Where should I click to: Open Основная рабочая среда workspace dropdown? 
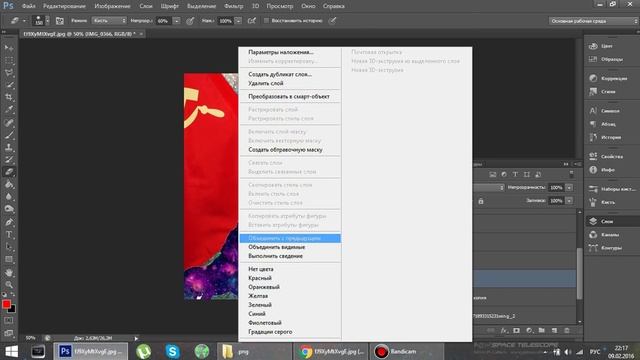coord(593,21)
